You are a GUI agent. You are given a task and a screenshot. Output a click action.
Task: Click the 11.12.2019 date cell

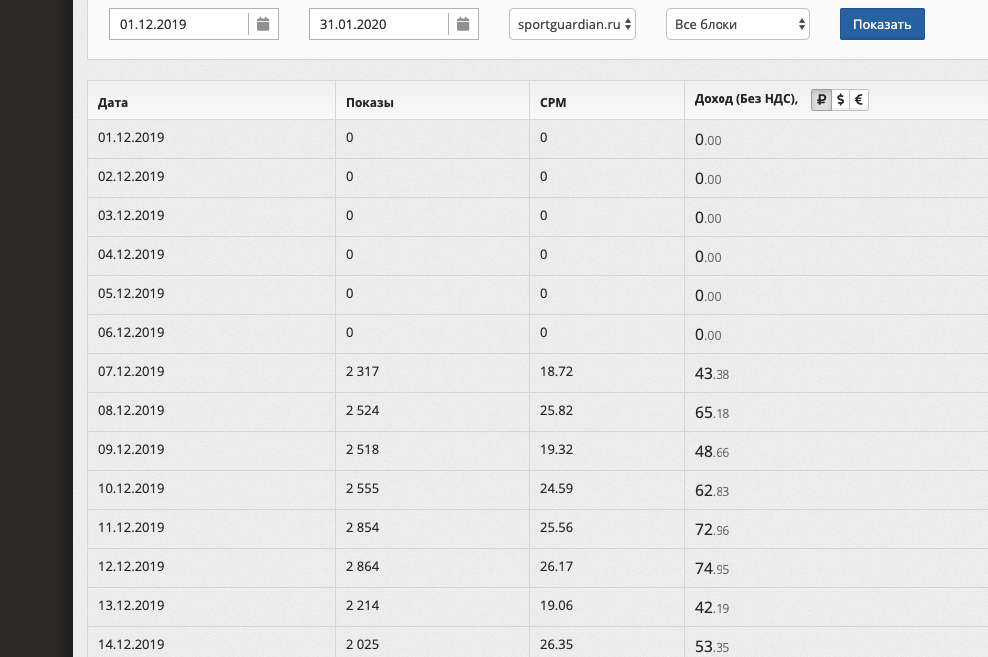point(131,527)
